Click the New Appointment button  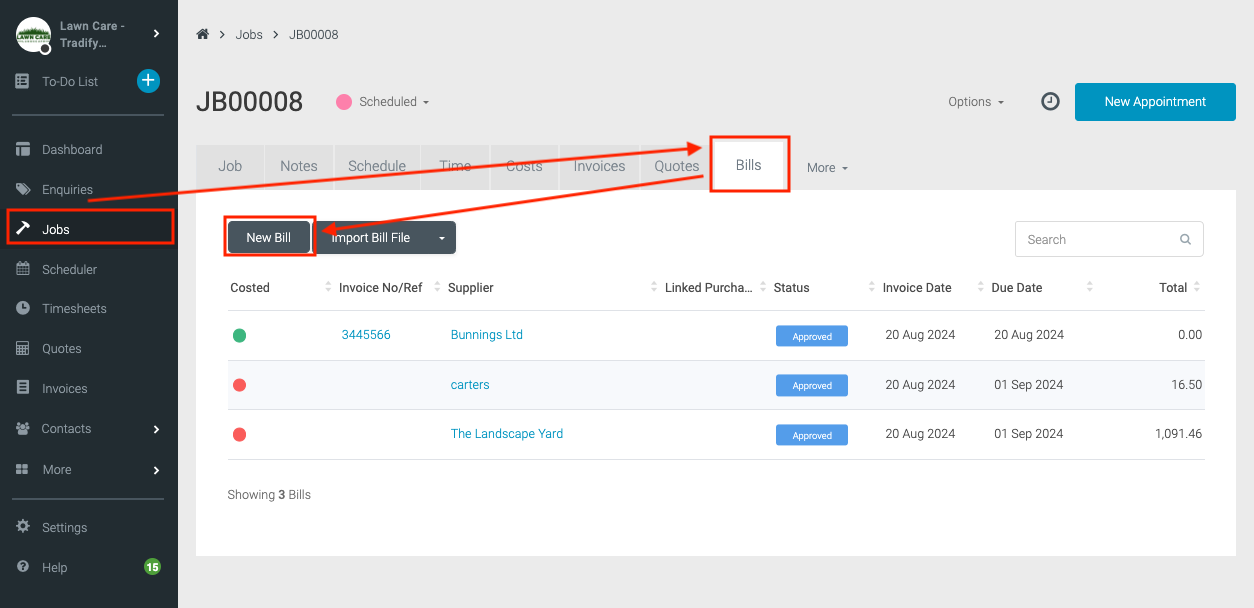click(x=1154, y=101)
